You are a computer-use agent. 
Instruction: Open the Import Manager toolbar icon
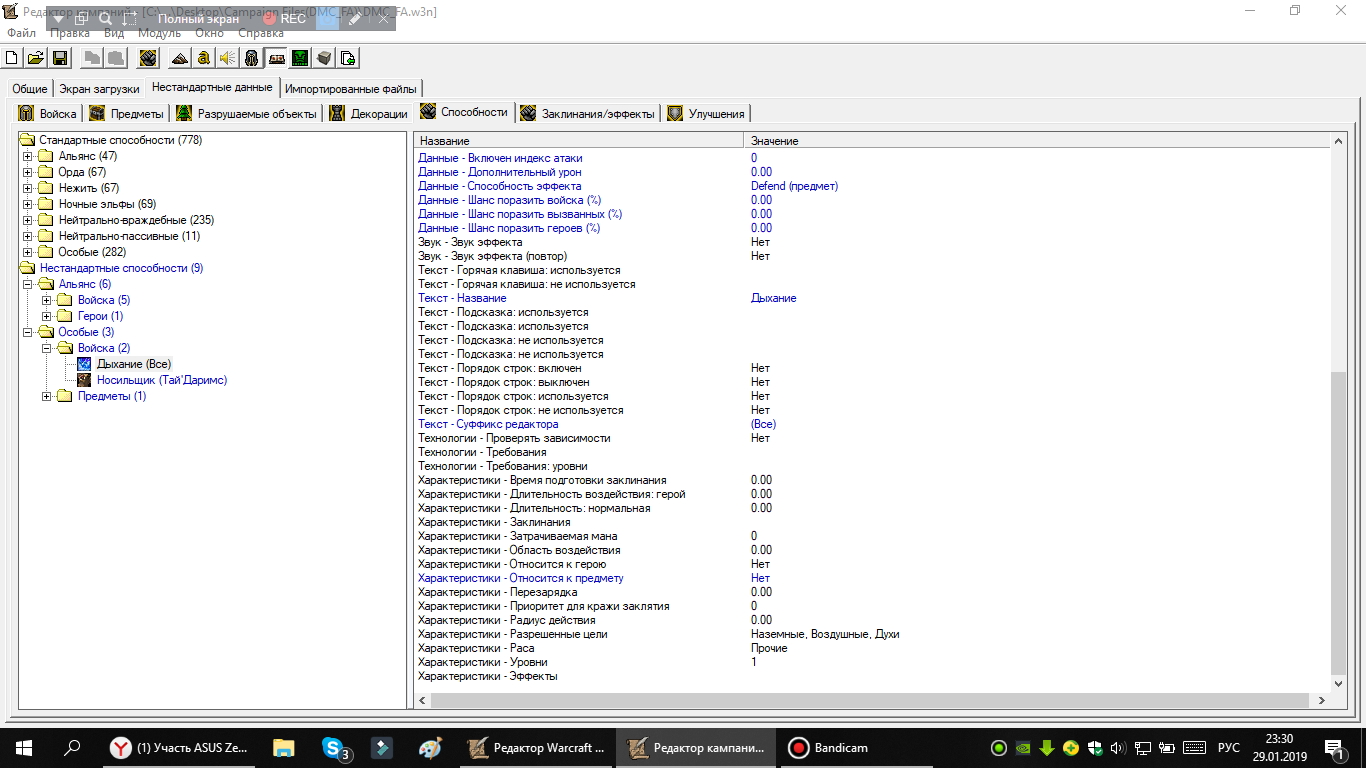pos(348,58)
